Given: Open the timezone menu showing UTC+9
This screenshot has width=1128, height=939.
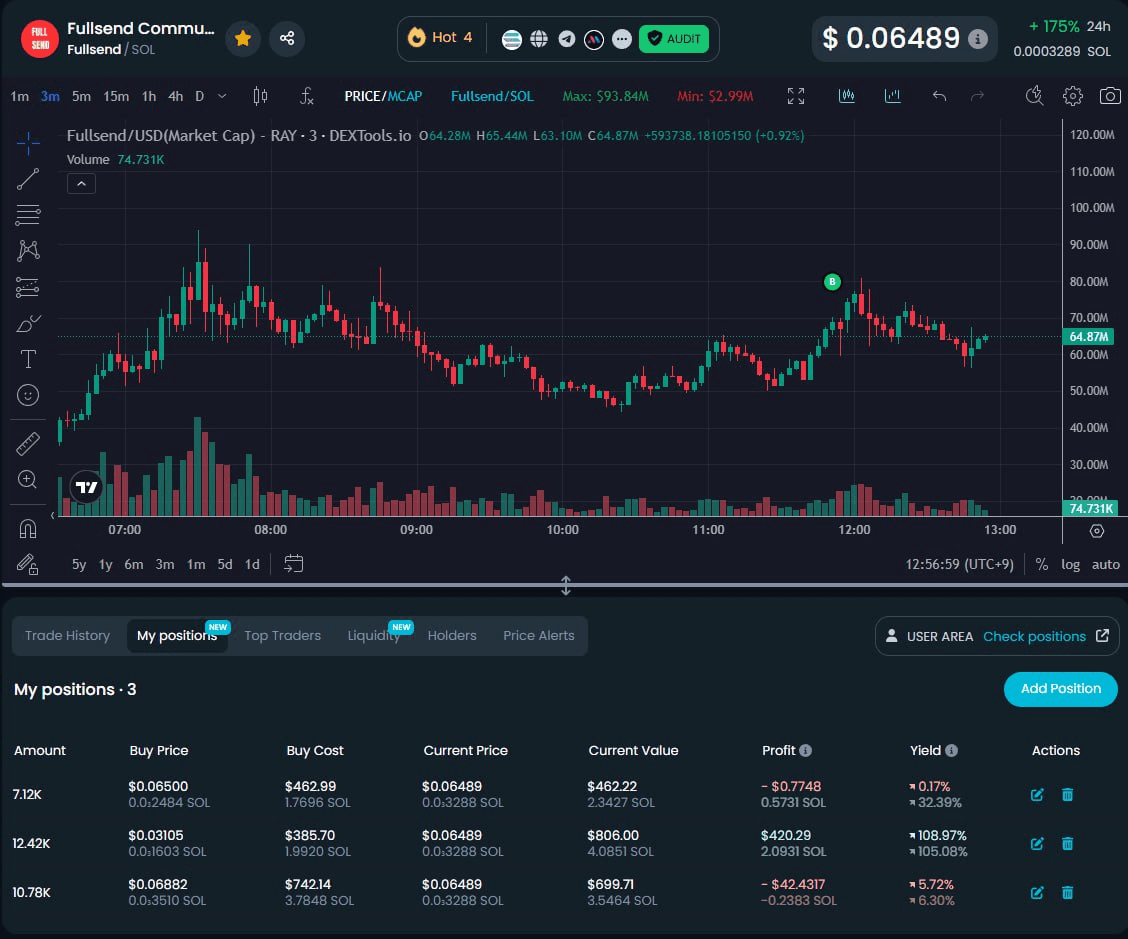Looking at the screenshot, I should click(960, 564).
